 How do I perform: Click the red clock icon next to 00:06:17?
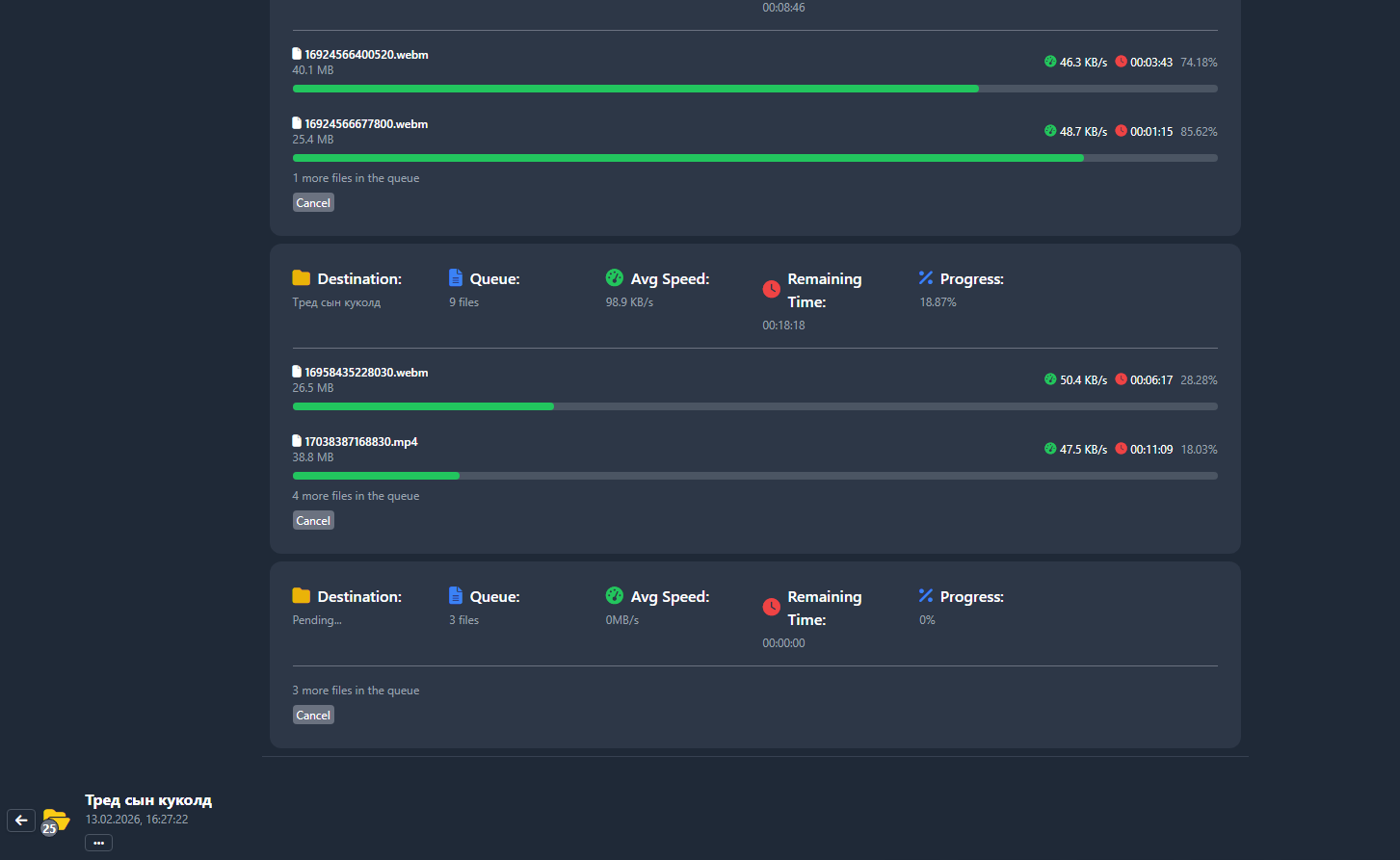pyautogui.click(x=1121, y=379)
